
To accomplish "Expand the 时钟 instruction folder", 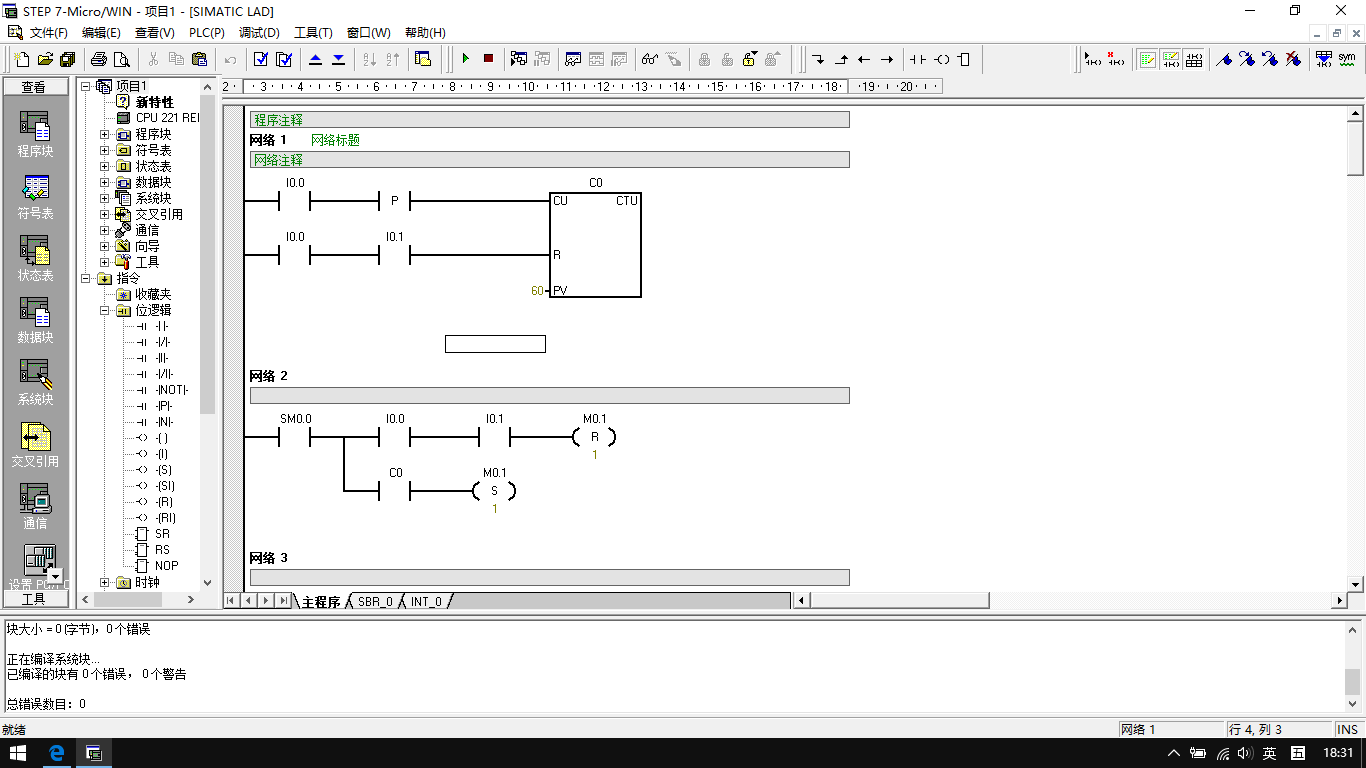I will click(105, 582).
